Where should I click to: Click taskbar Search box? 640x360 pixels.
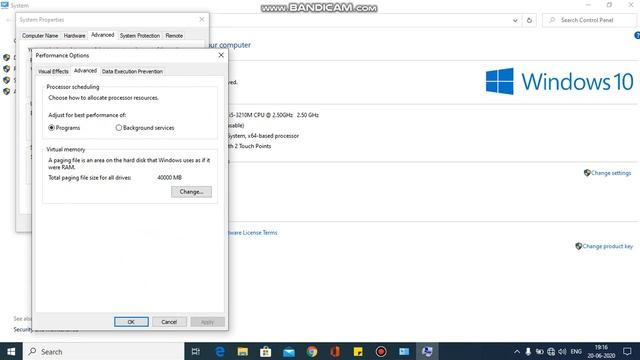tap(103, 351)
